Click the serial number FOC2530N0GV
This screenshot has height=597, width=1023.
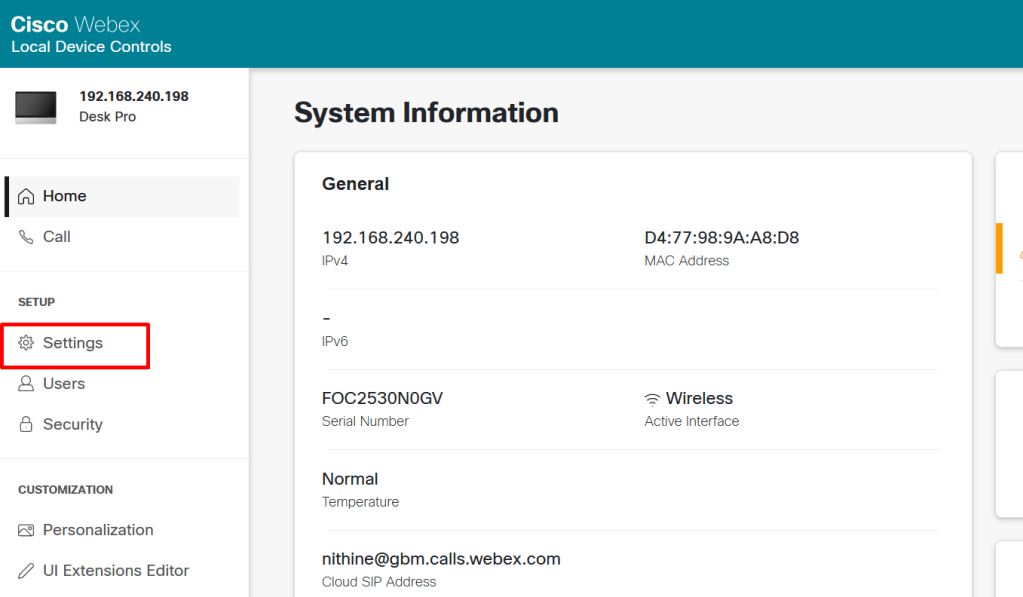(x=382, y=398)
